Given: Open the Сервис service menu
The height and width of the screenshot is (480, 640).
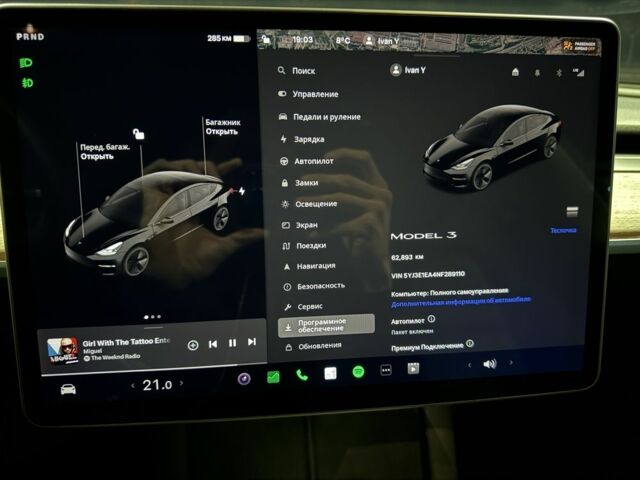Looking at the screenshot, I should (303, 307).
